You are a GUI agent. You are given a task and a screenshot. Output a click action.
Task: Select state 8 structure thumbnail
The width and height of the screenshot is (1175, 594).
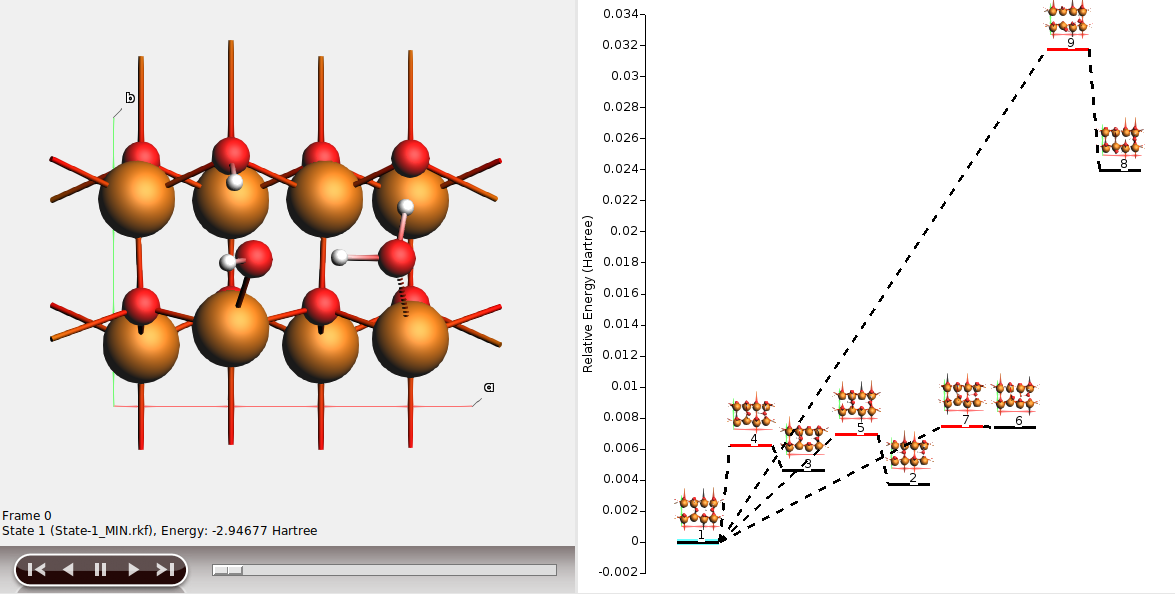pos(1121,140)
